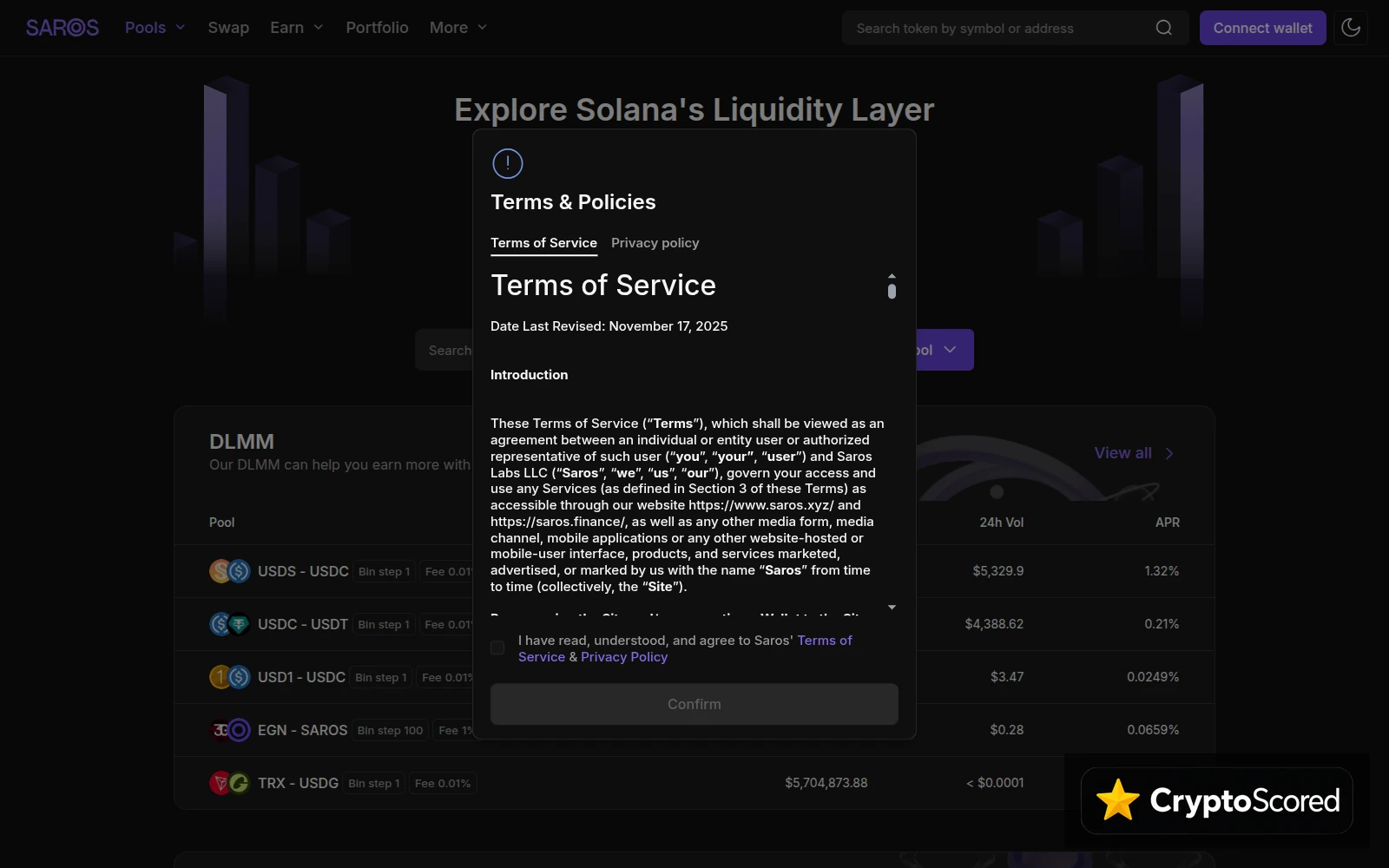Click $5,329.9 volume value

(997, 571)
